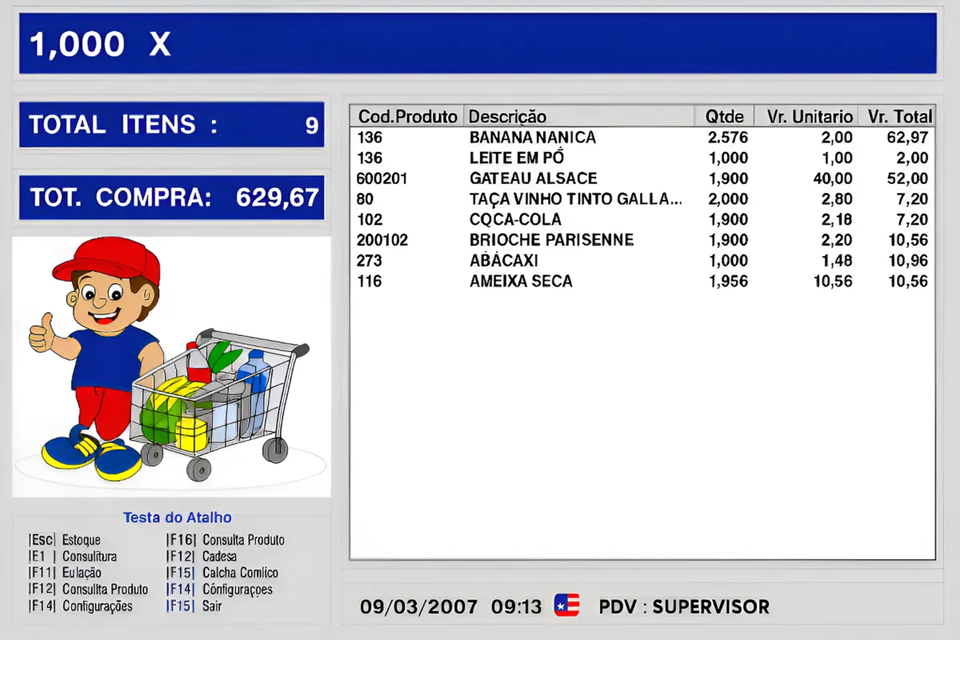Click unit price 2,20
The height and width of the screenshot is (675, 960).
pos(837,240)
